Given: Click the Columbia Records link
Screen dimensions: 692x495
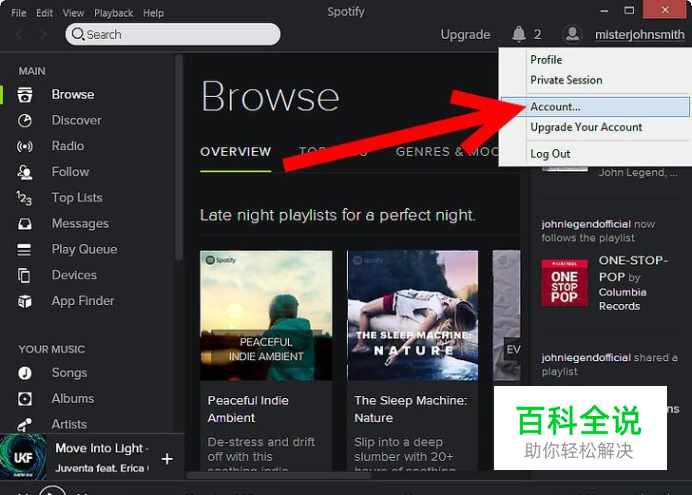Looking at the screenshot, I should click(622, 299).
